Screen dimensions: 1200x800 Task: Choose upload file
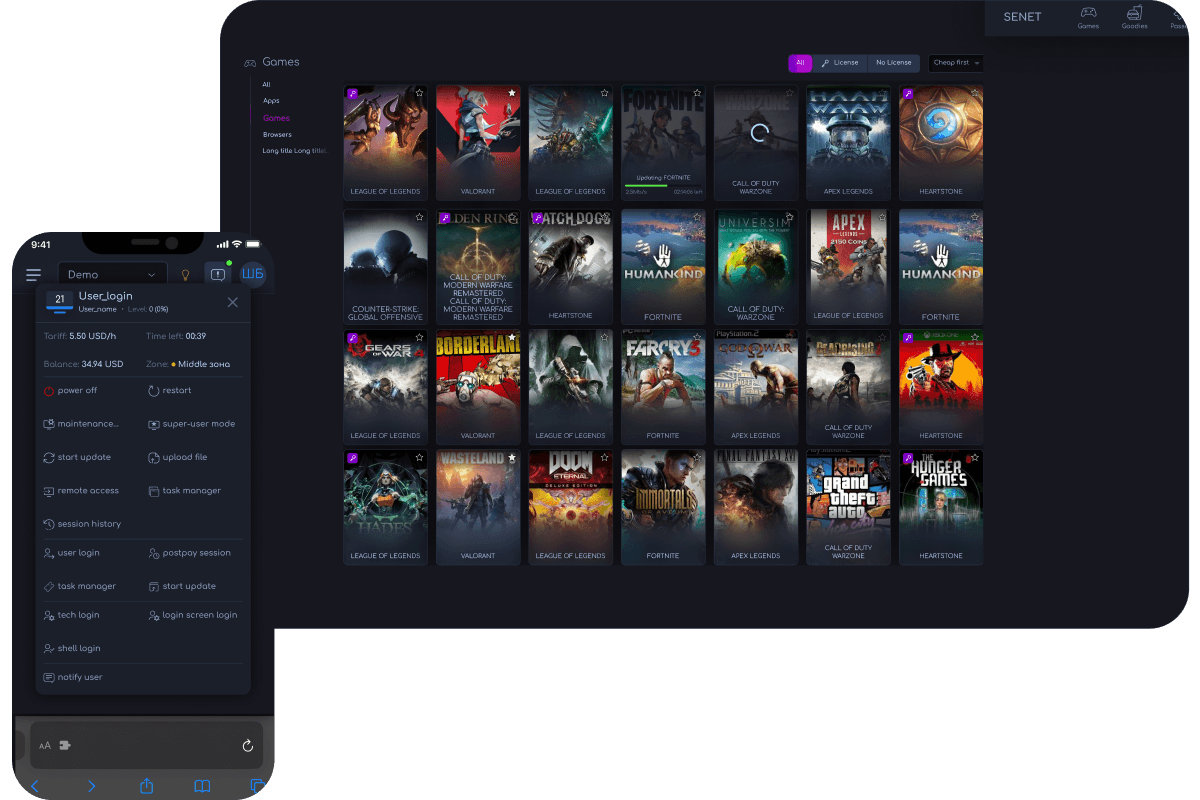[177, 457]
